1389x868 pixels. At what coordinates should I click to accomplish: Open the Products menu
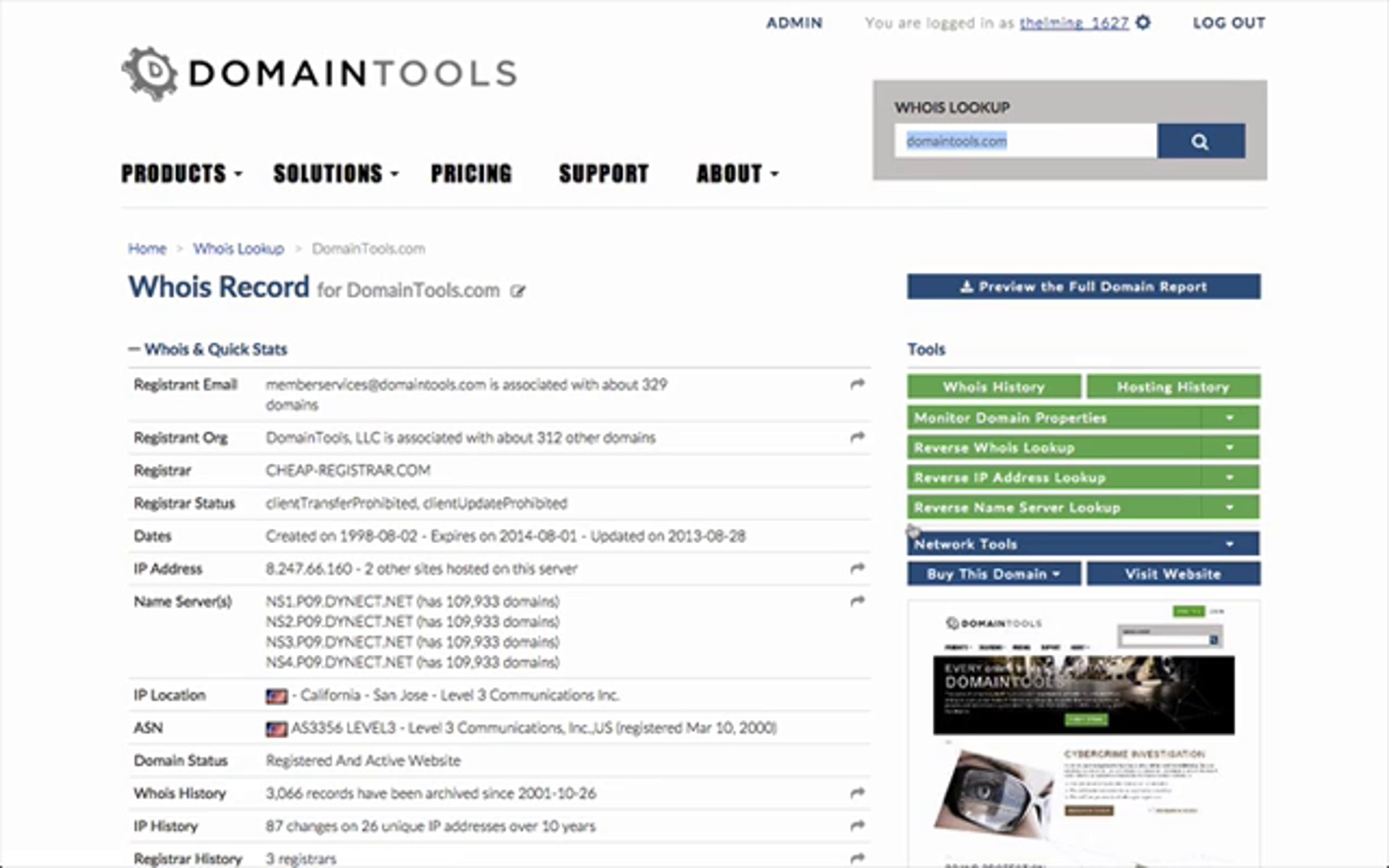181,174
